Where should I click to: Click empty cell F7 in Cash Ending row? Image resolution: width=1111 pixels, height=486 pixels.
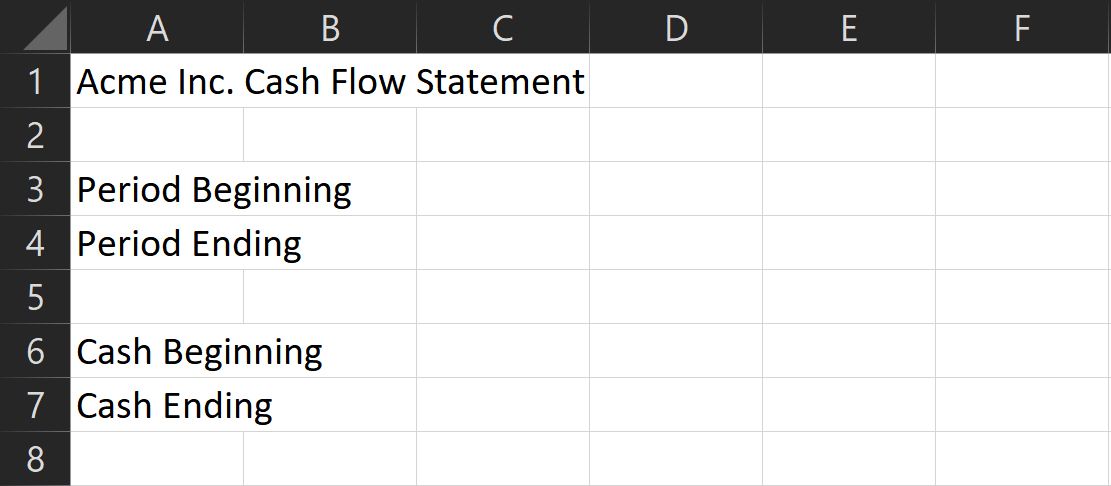coord(1022,405)
